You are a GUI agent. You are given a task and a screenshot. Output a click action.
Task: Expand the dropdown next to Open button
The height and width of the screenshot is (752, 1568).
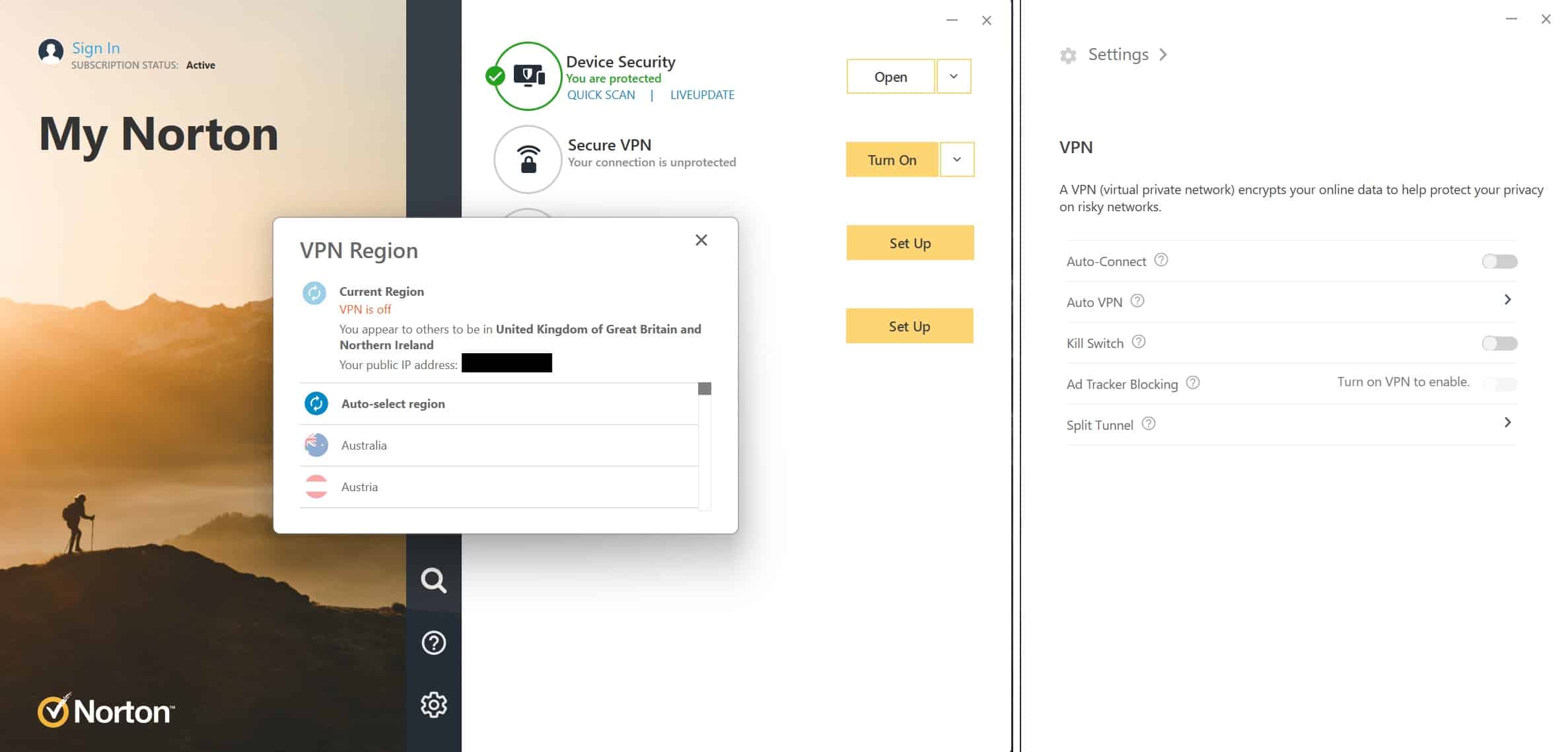pyautogui.click(x=954, y=77)
